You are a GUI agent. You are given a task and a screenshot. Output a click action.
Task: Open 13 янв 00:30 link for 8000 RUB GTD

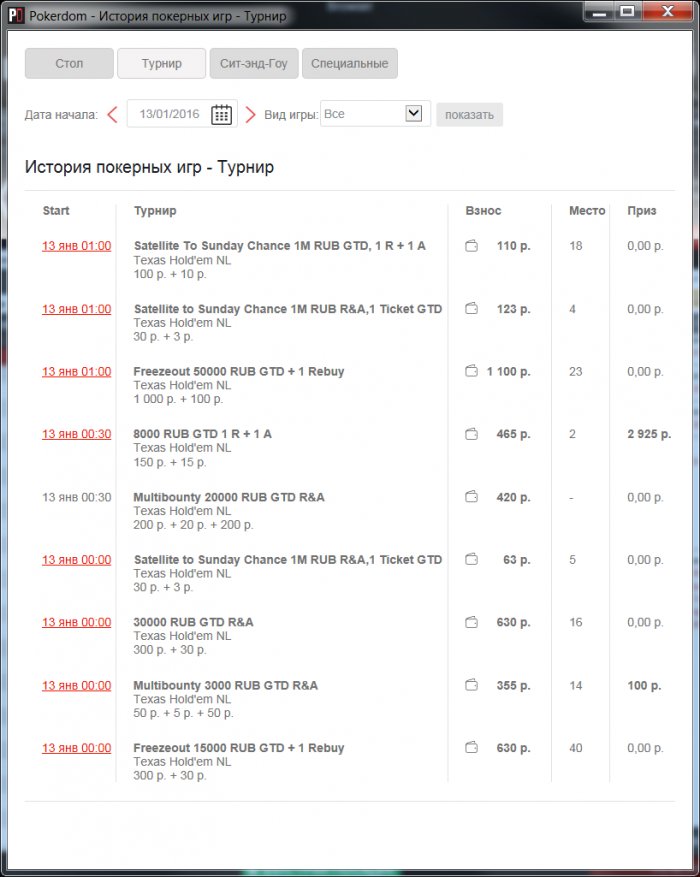click(76, 434)
